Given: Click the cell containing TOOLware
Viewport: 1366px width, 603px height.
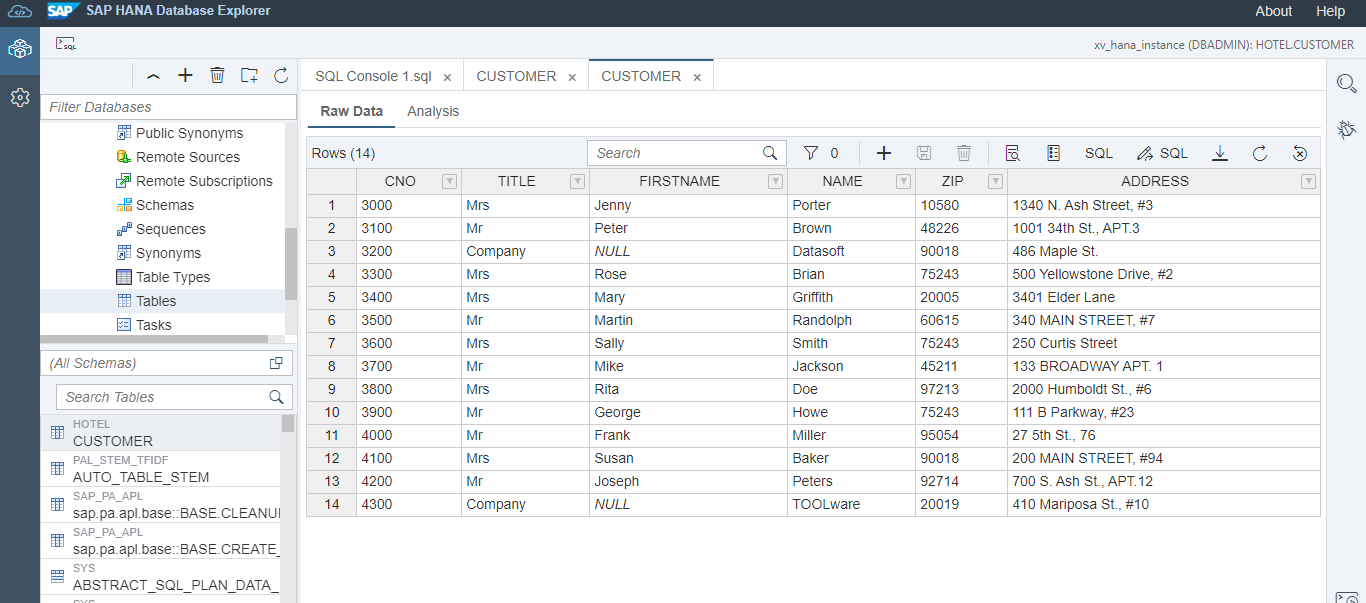Looking at the screenshot, I should point(851,504).
